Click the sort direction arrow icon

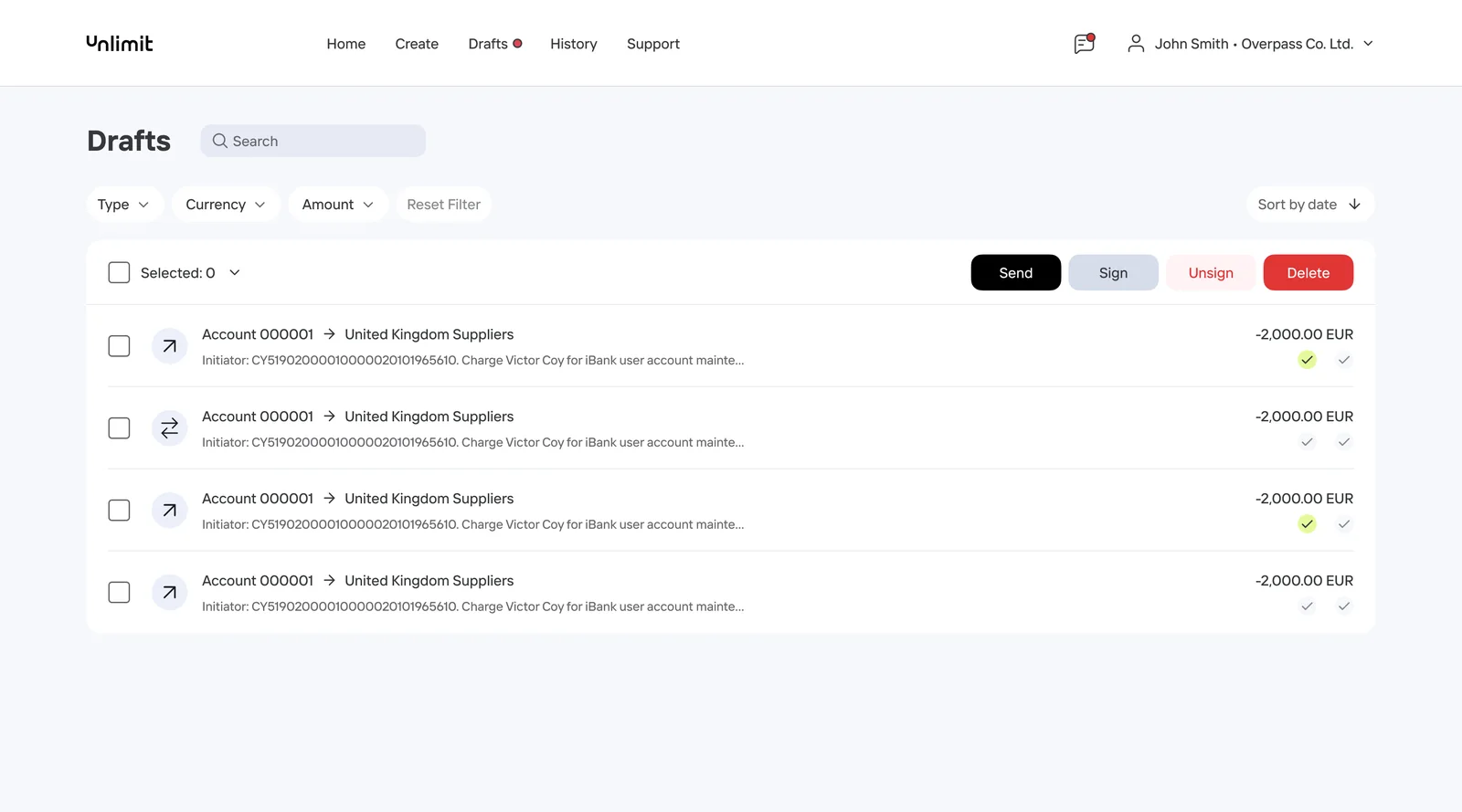pos(1355,205)
